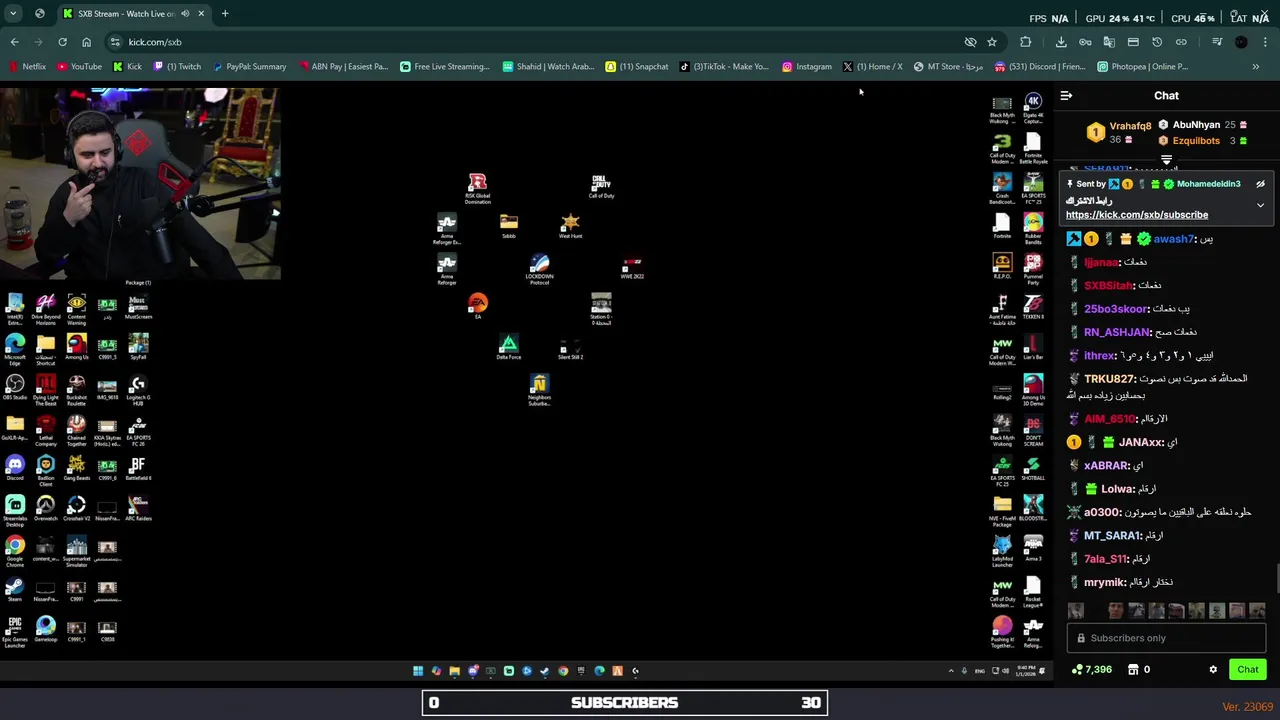1280x720 pixels.
Task: Click the green Chat send button
Action: point(1248,670)
